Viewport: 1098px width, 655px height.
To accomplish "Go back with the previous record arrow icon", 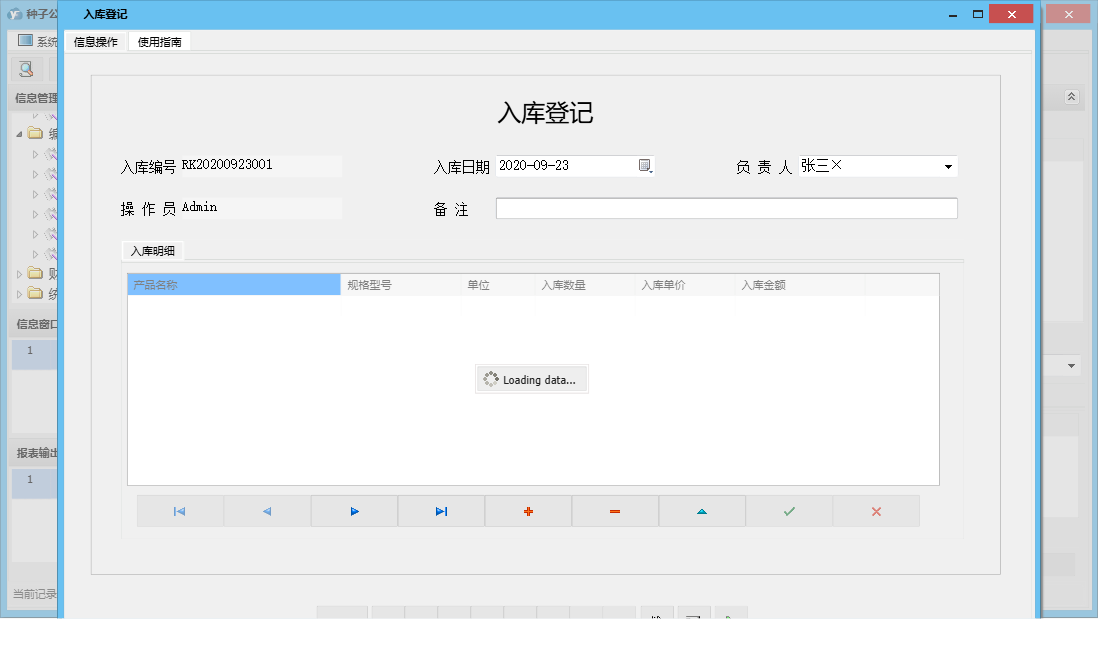I will coord(266,511).
